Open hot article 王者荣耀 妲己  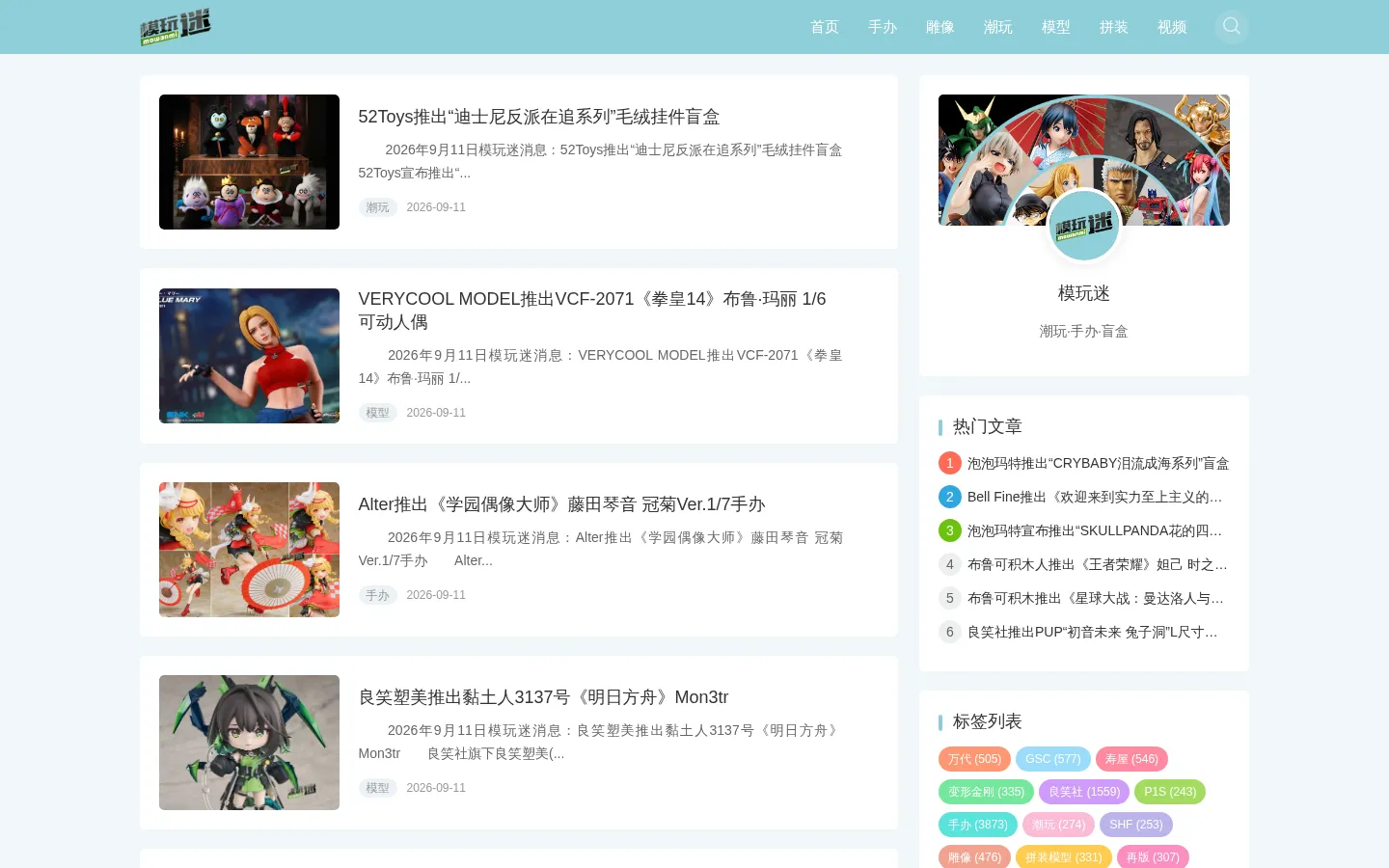[1098, 564]
